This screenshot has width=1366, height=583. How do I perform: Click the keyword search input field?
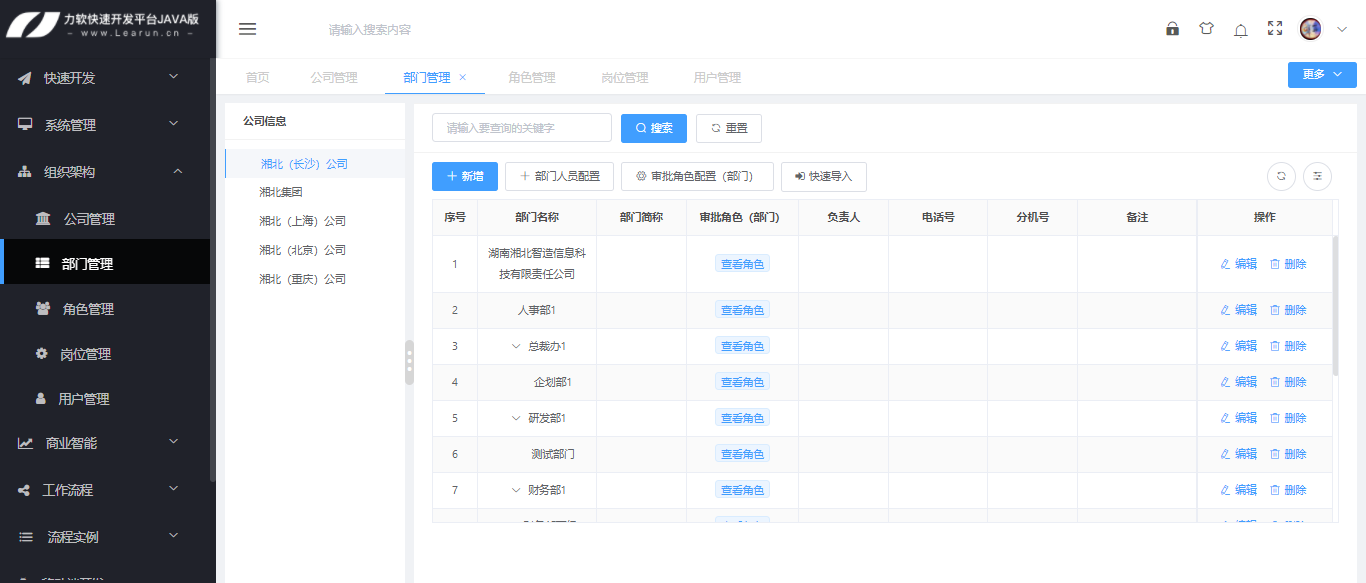coord(520,127)
